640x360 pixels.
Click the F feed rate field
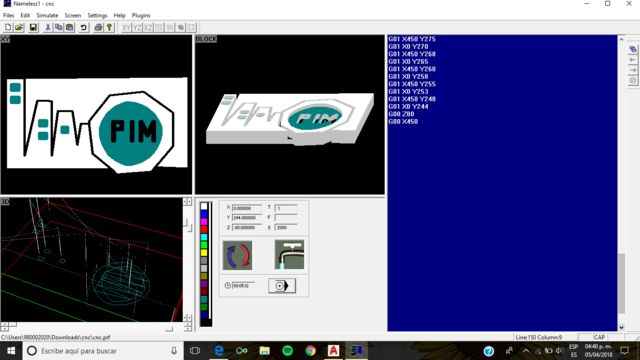point(286,218)
